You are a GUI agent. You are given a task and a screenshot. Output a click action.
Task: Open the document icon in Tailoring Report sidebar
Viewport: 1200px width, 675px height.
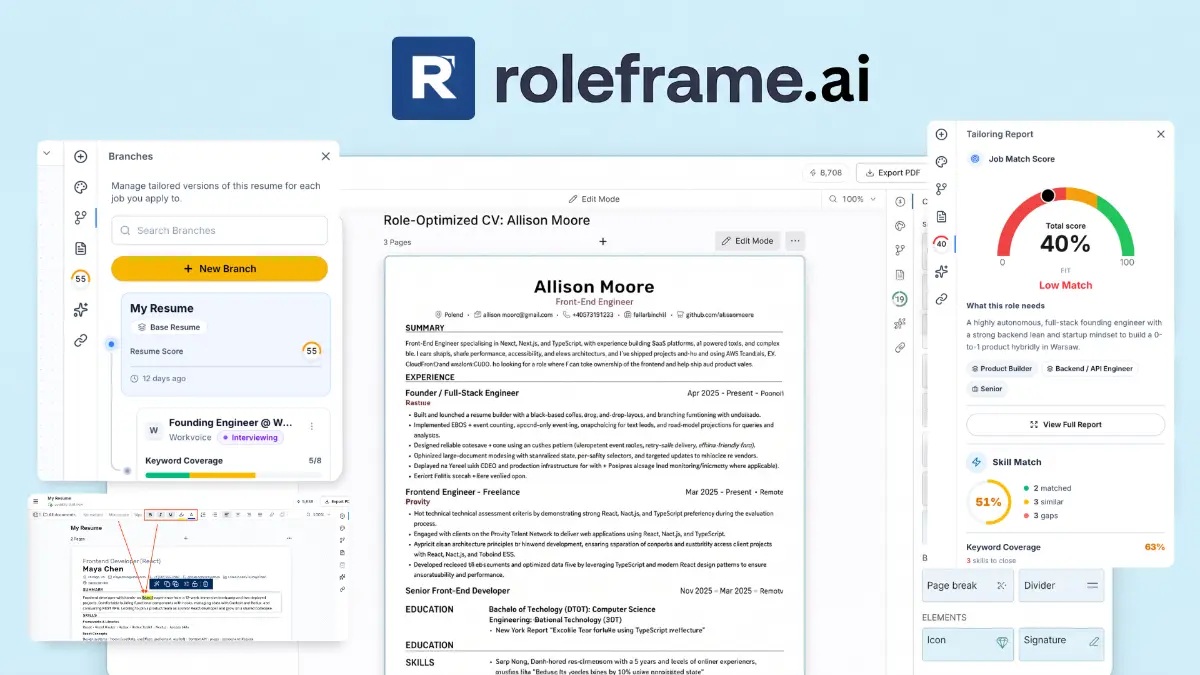pyautogui.click(x=941, y=216)
